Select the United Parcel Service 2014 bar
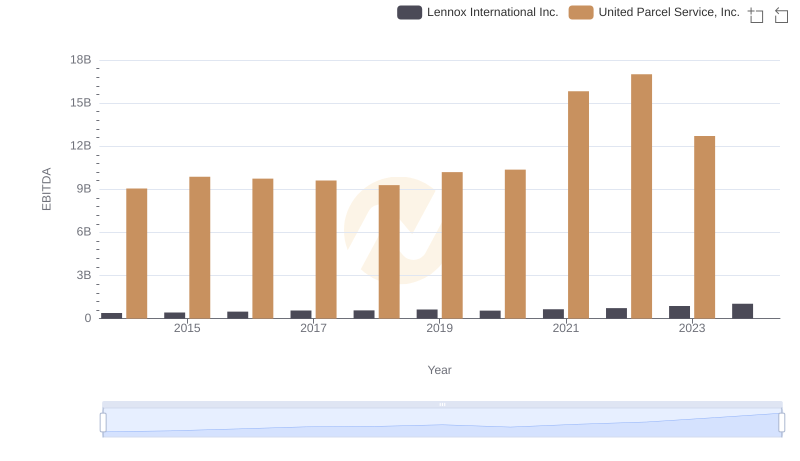The width and height of the screenshot is (800, 461). click(x=137, y=253)
